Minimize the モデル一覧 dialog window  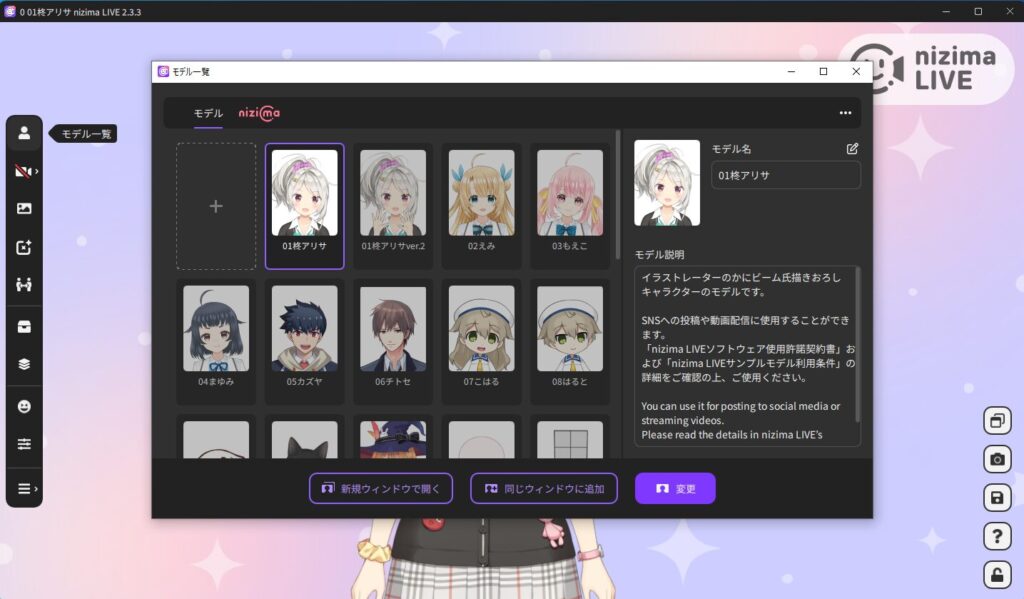click(x=792, y=72)
